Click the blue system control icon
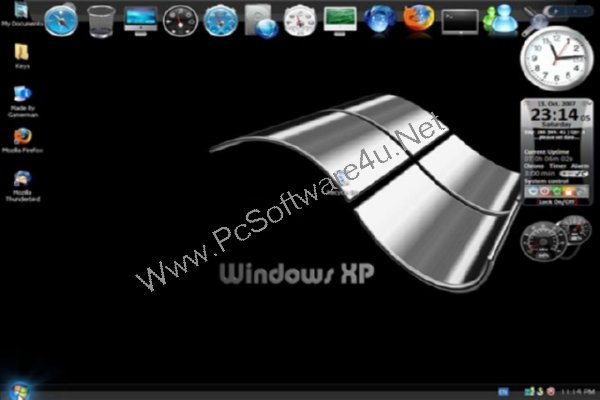 [x=533, y=191]
